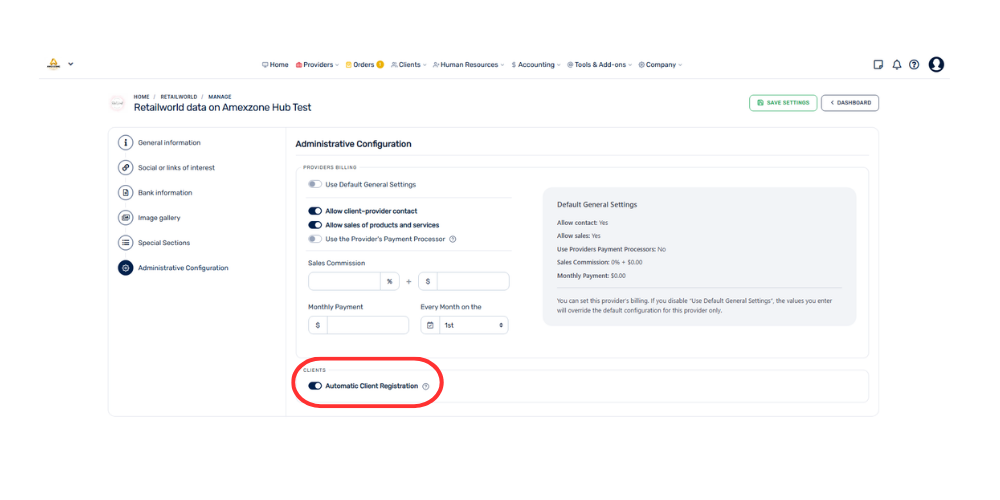Viewport: 1000px width, 500px height.
Task: Click the Amexzone logo icon
Action: (53, 64)
